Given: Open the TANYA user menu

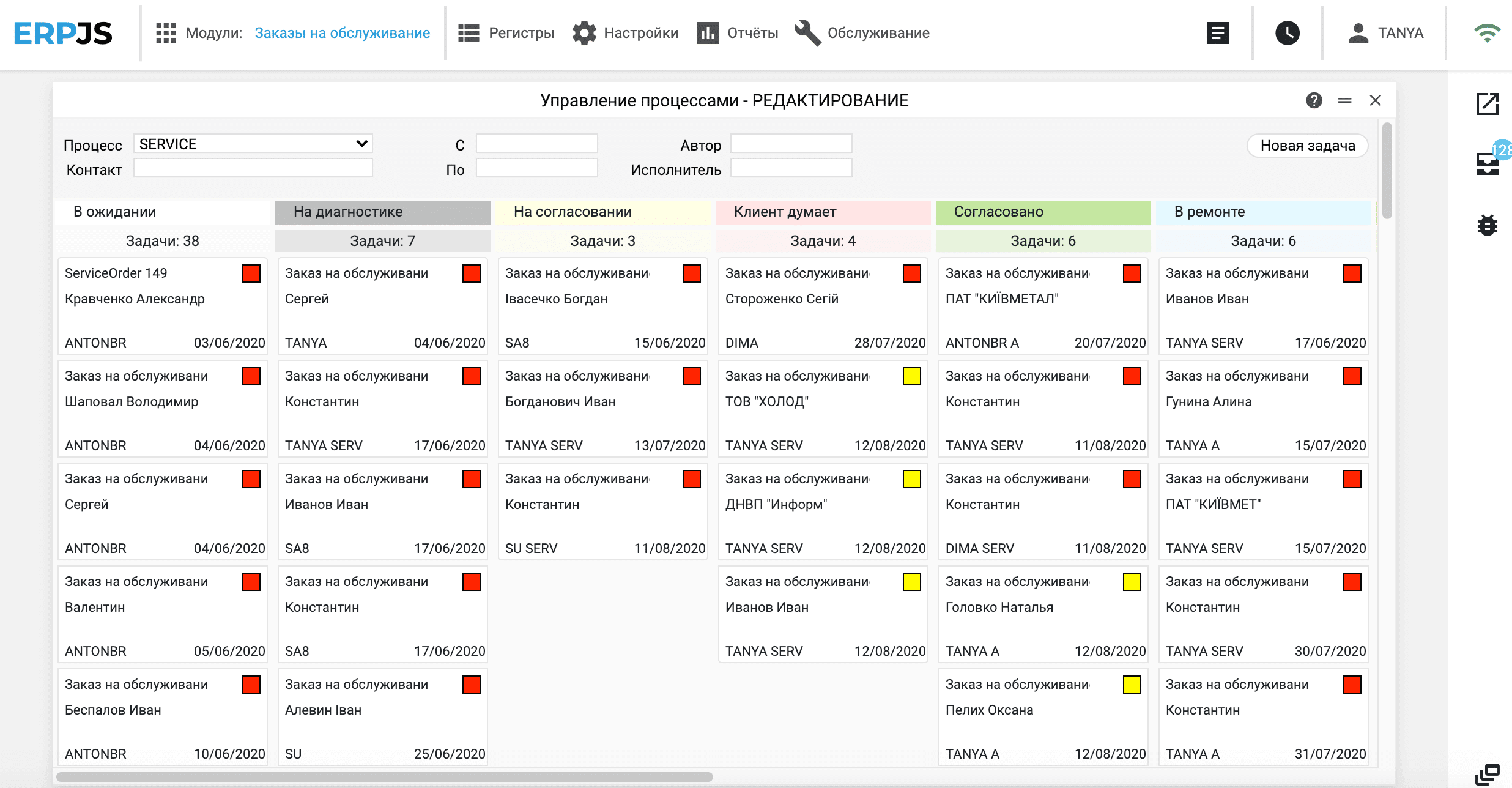Looking at the screenshot, I should click(1386, 33).
